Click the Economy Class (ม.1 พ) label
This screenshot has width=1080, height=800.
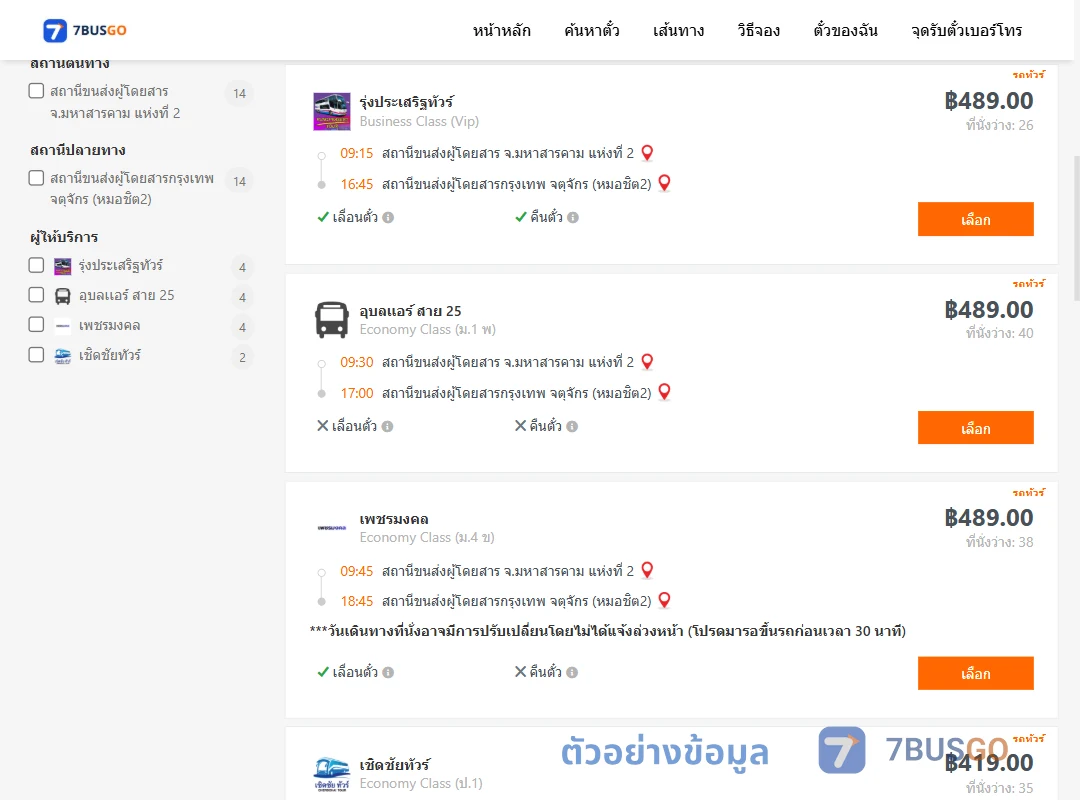point(427,329)
